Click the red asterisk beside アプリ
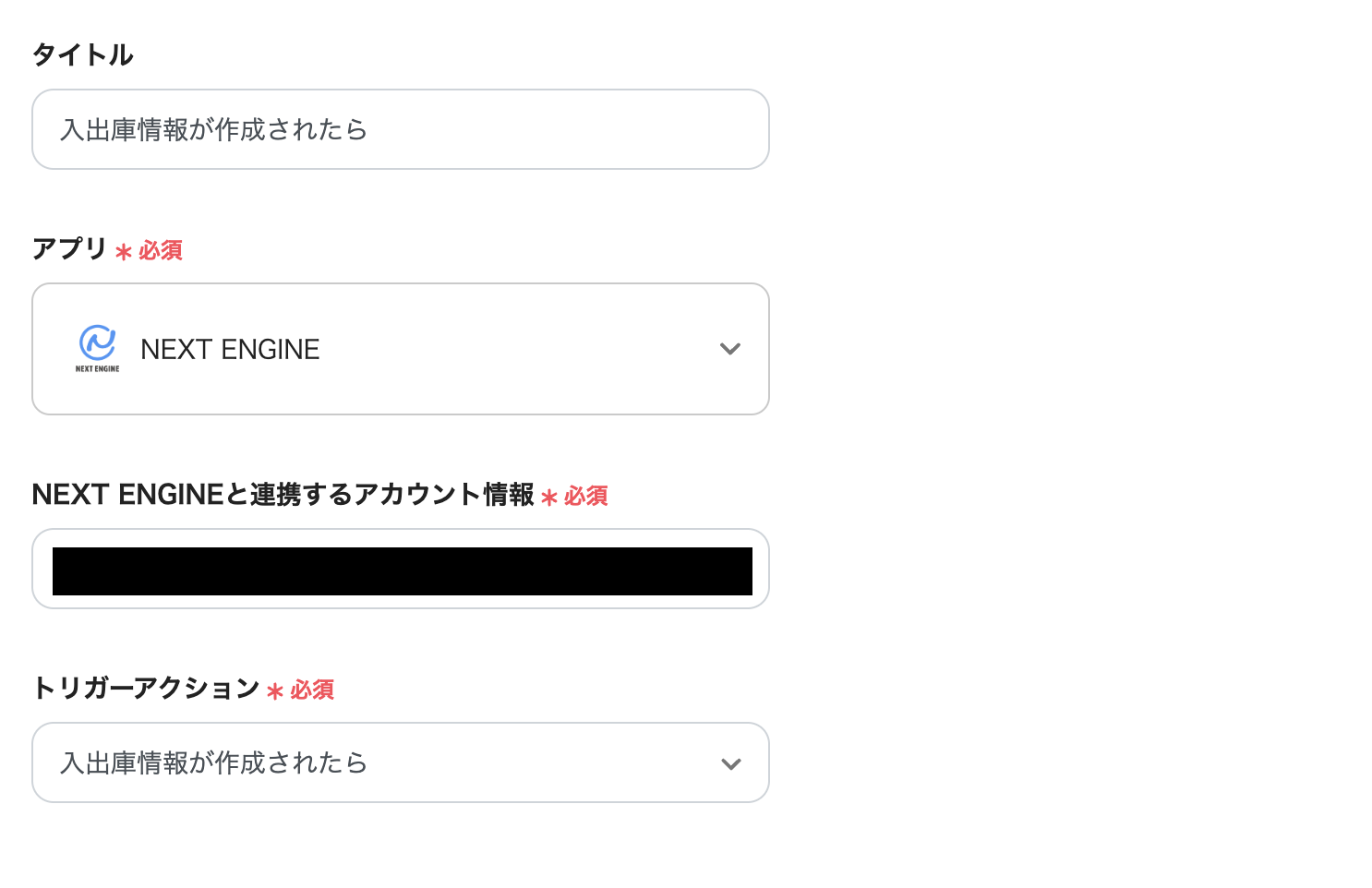The height and width of the screenshot is (888, 1372). point(124,251)
